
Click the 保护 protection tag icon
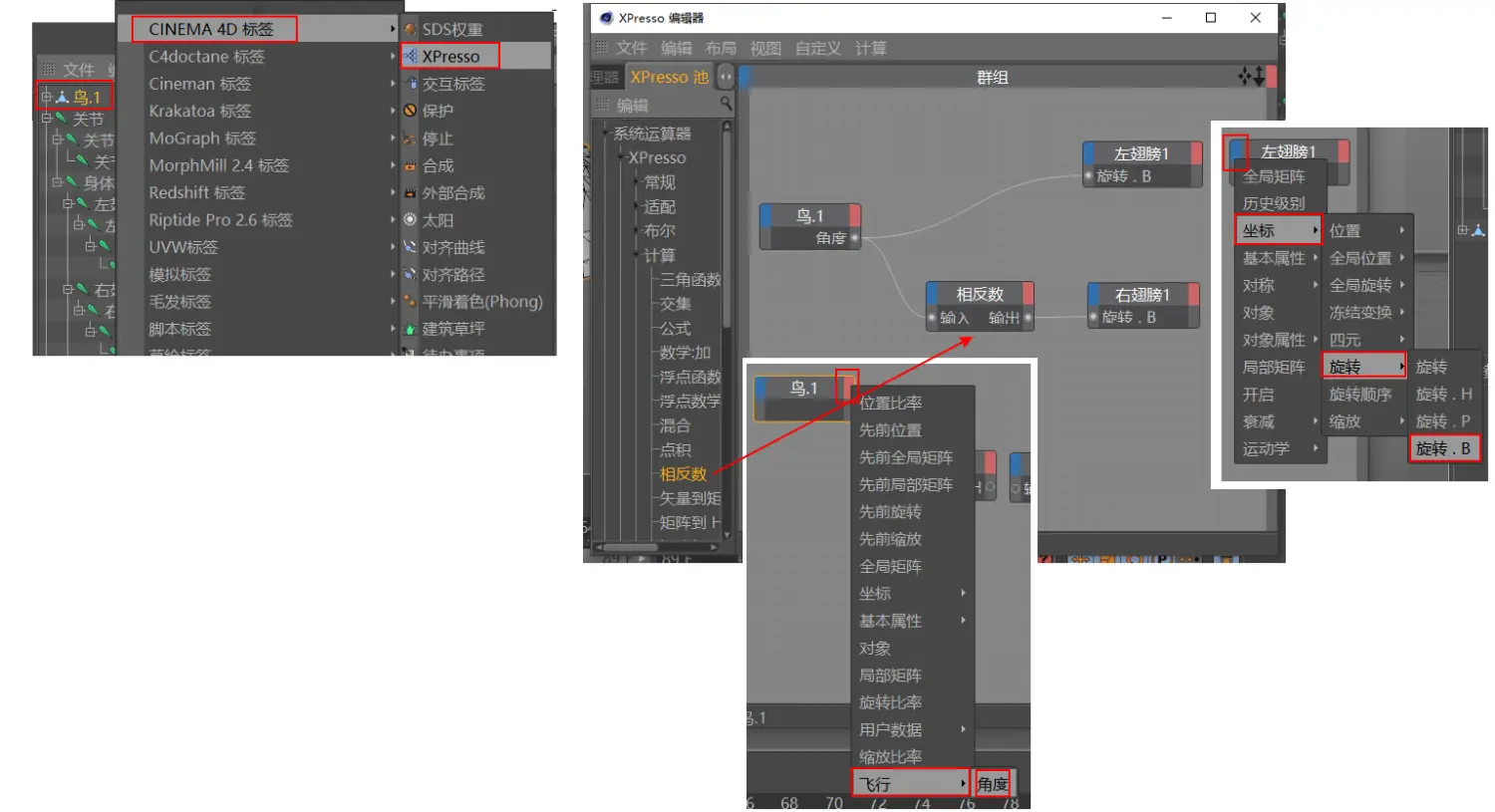tap(410, 111)
